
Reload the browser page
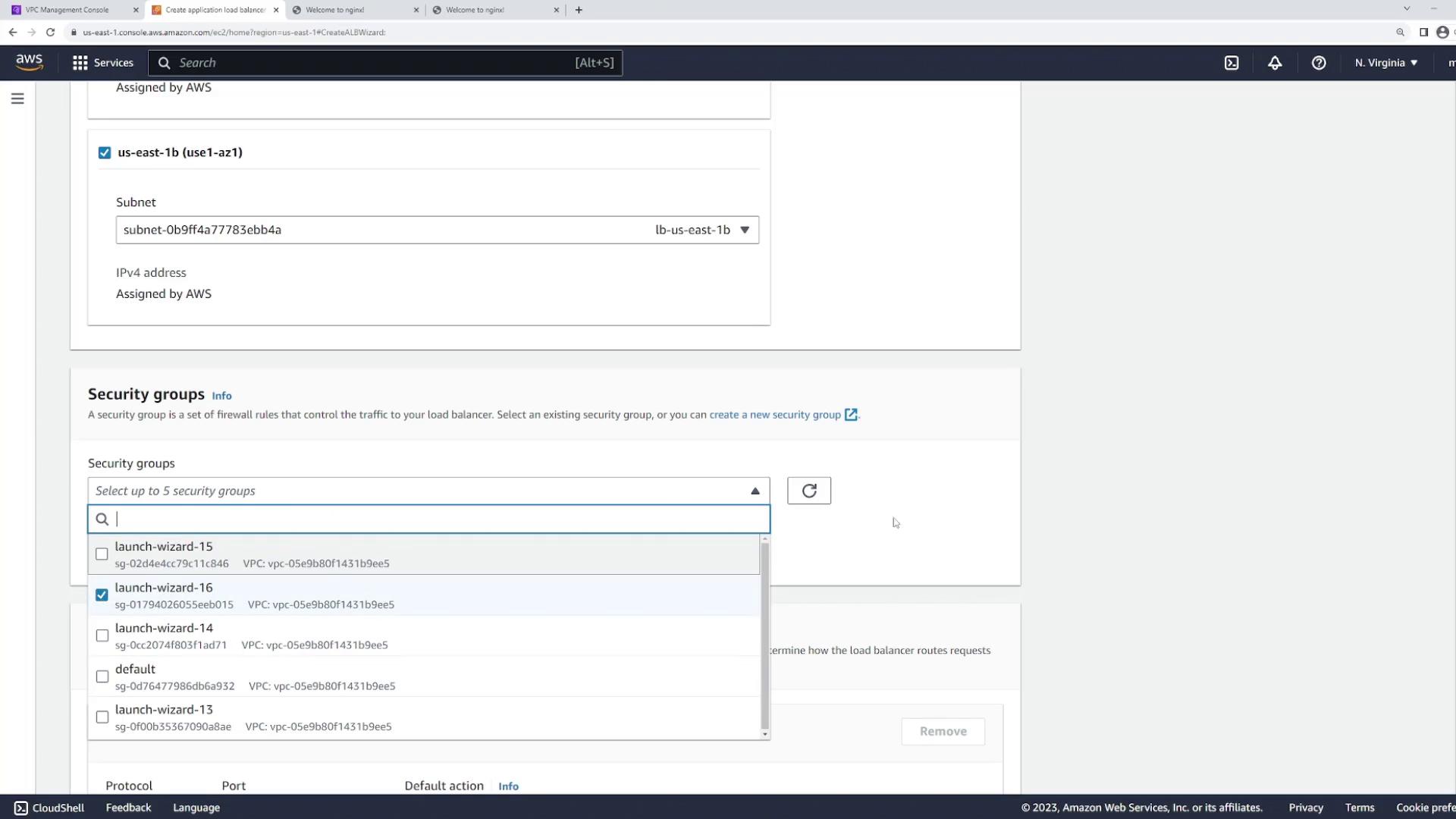pos(50,32)
